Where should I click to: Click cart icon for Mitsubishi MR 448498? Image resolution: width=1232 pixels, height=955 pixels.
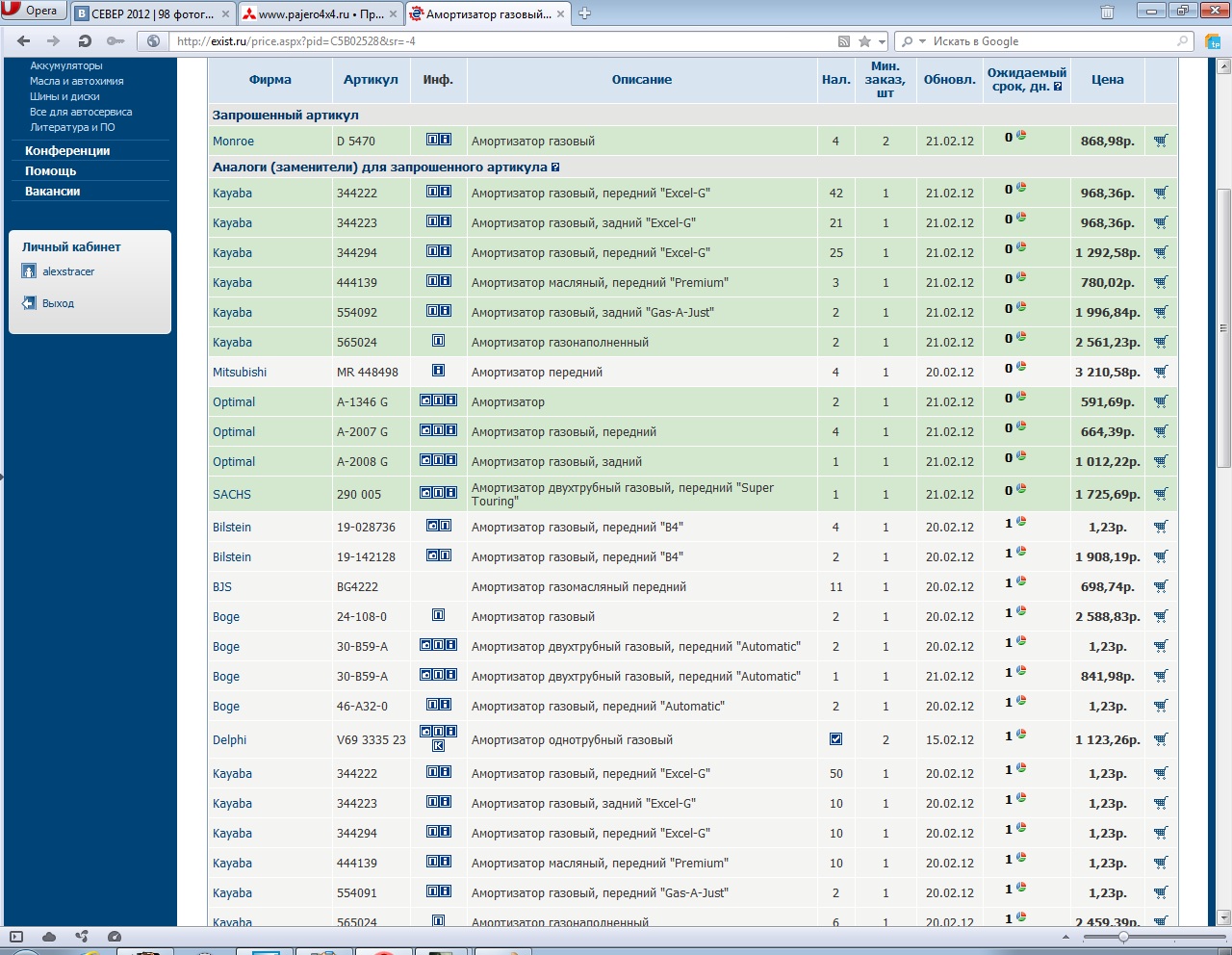point(1161,372)
